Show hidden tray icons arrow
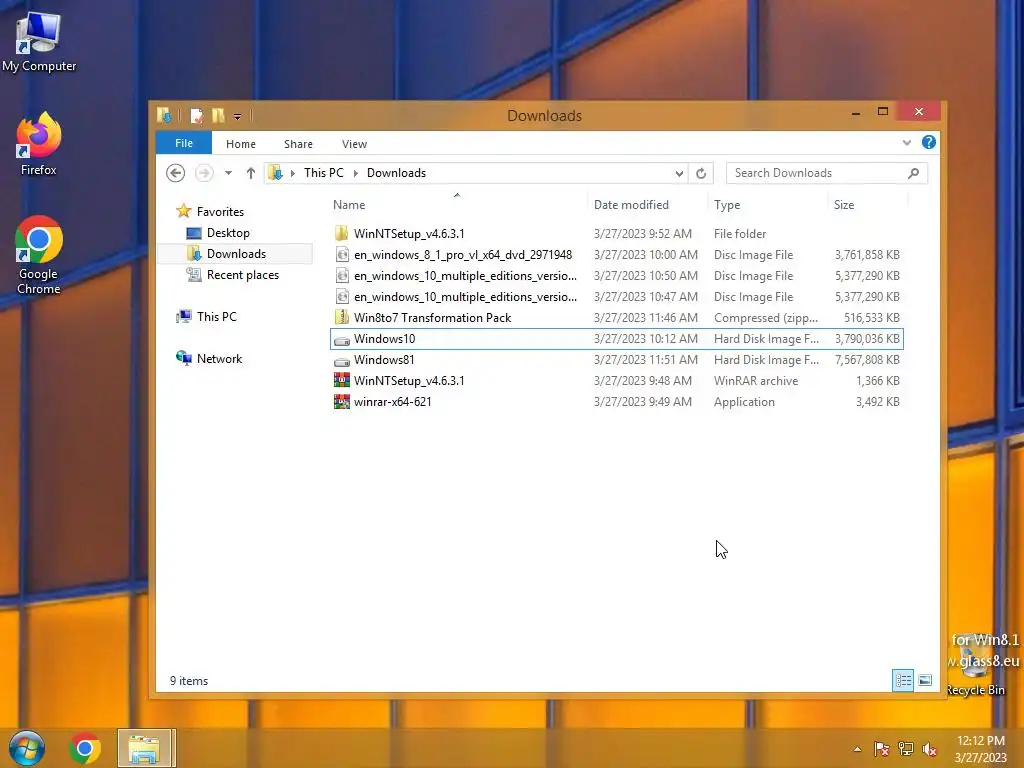The width and height of the screenshot is (1024, 768). click(857, 749)
